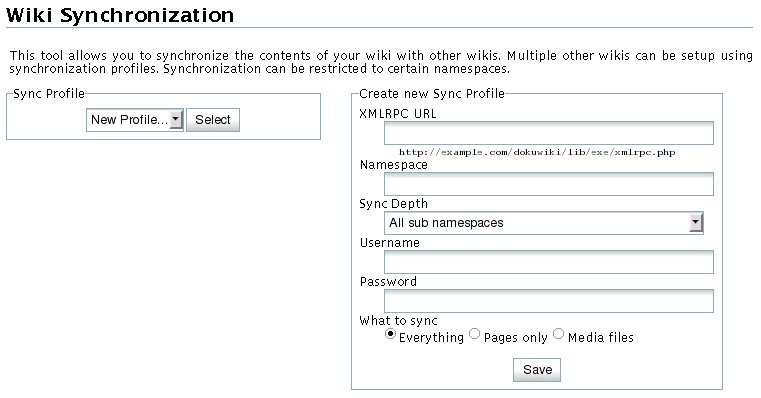Click the Sync Depth label text
This screenshot has height=398, width=761.
tap(394, 204)
